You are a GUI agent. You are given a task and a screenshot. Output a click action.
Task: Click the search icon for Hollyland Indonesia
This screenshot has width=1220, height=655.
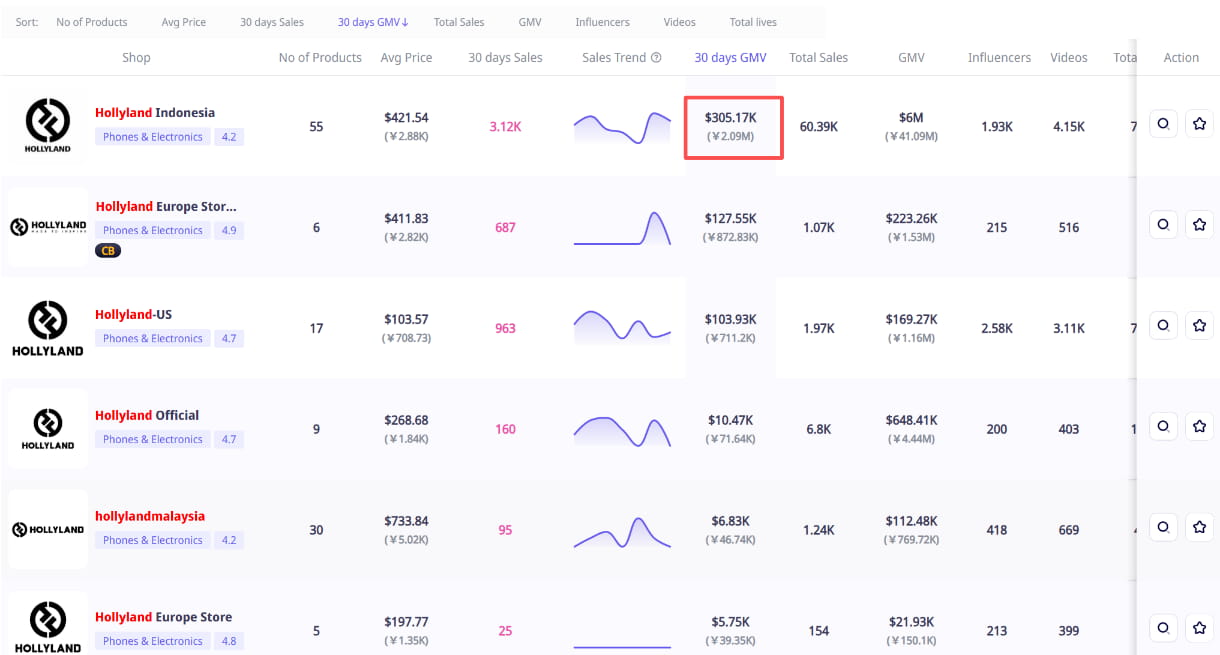click(1163, 125)
